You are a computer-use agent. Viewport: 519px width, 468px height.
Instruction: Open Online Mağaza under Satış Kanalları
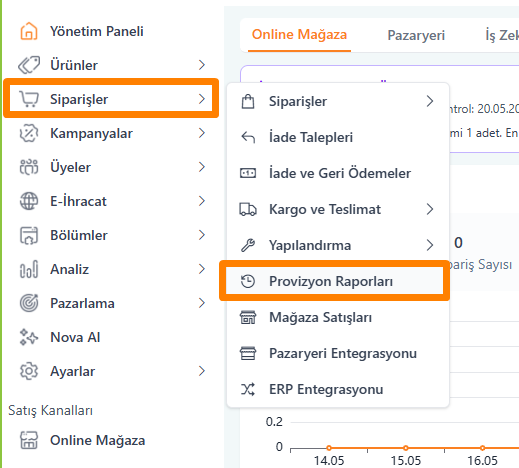pos(97,440)
